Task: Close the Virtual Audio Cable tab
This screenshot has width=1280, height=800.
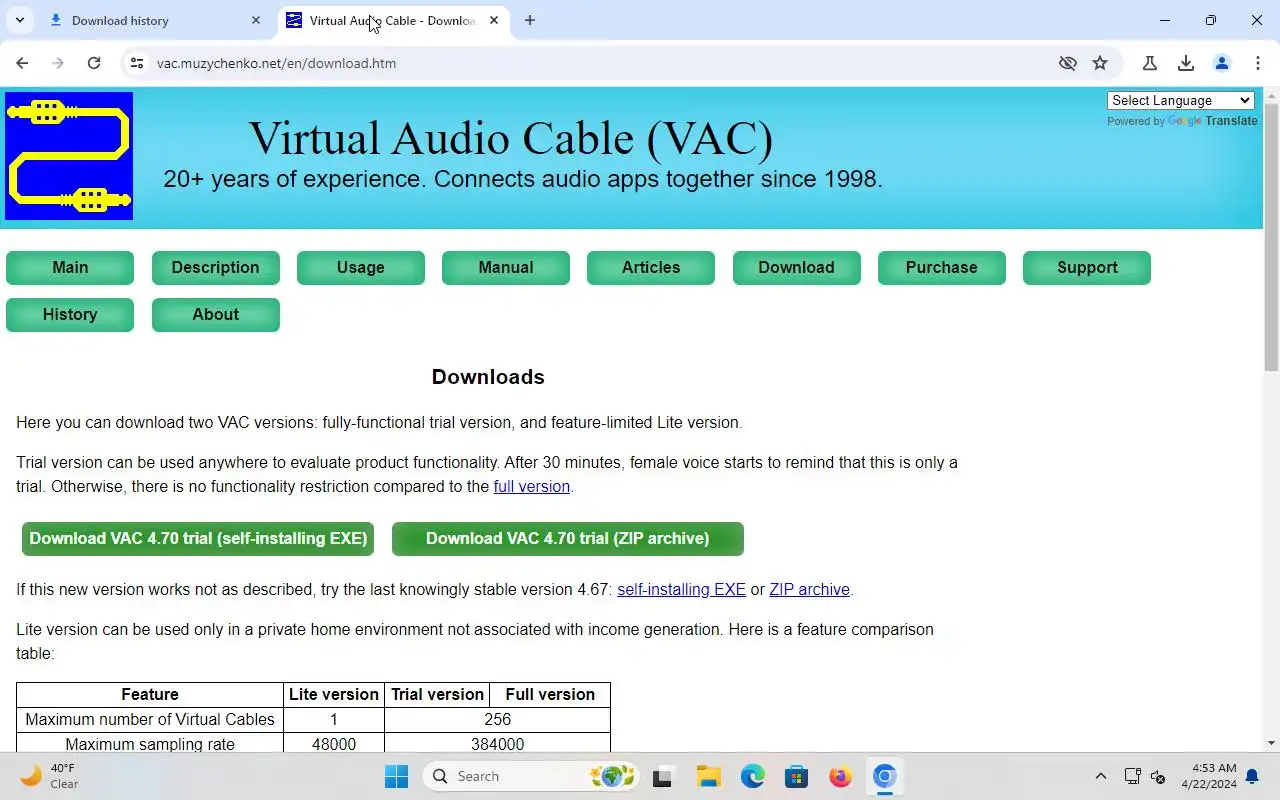Action: coord(494,20)
